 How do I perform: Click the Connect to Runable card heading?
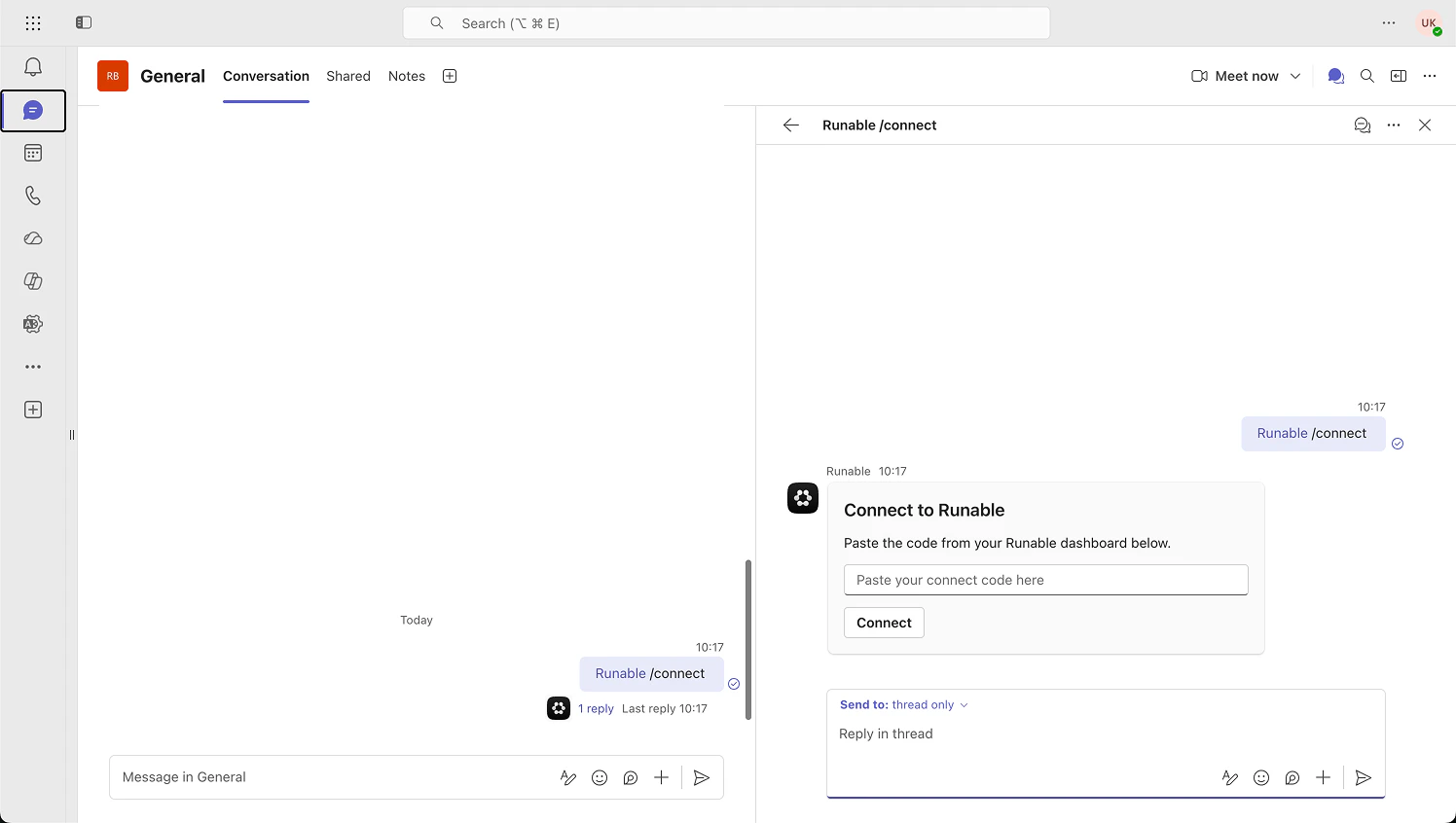point(924,510)
